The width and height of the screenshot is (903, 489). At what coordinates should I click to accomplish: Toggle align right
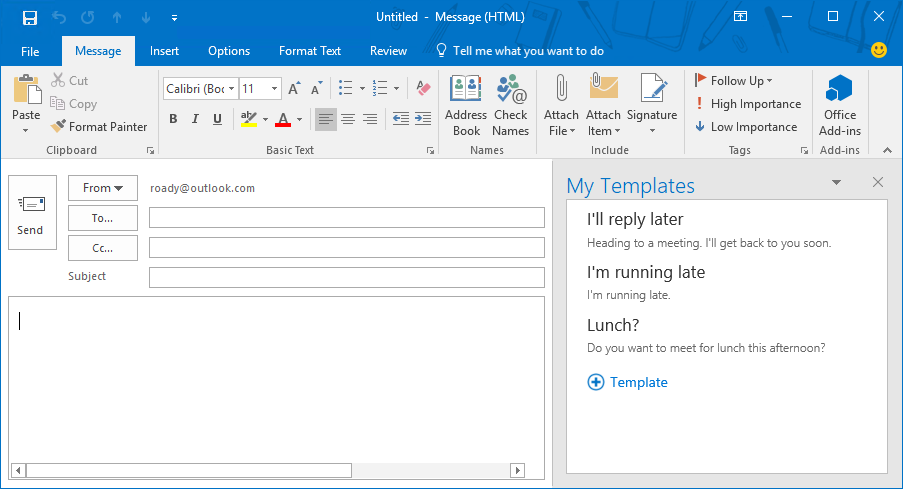tap(370, 119)
